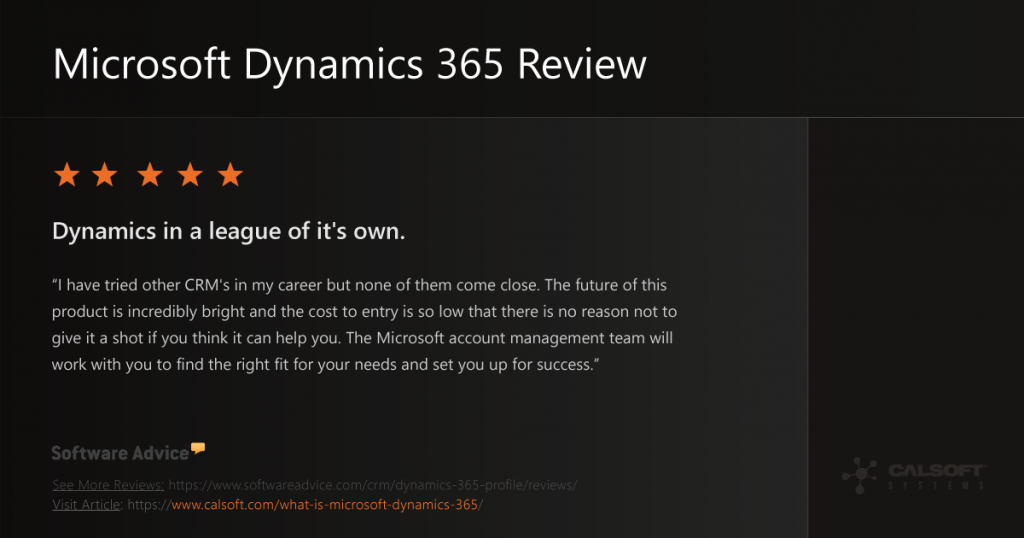Image resolution: width=1024 pixels, height=538 pixels.
Task: Click the Microsoft Dynamics 365 Review title
Action: coord(349,65)
